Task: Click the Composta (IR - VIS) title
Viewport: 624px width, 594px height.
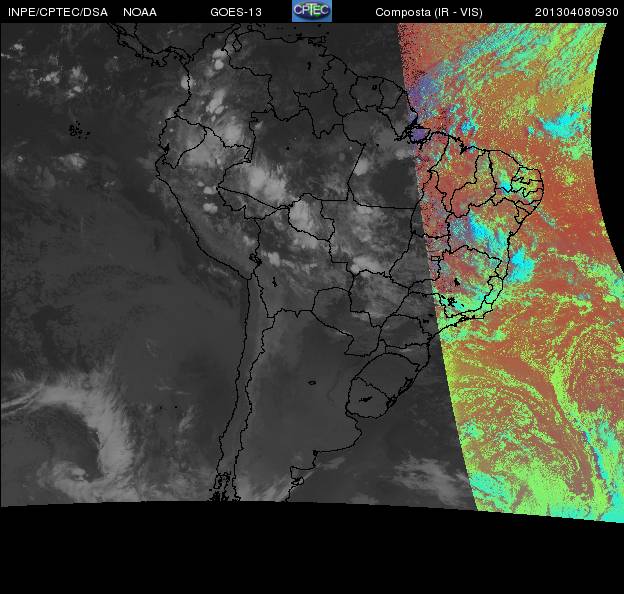Action: pyautogui.click(x=429, y=12)
